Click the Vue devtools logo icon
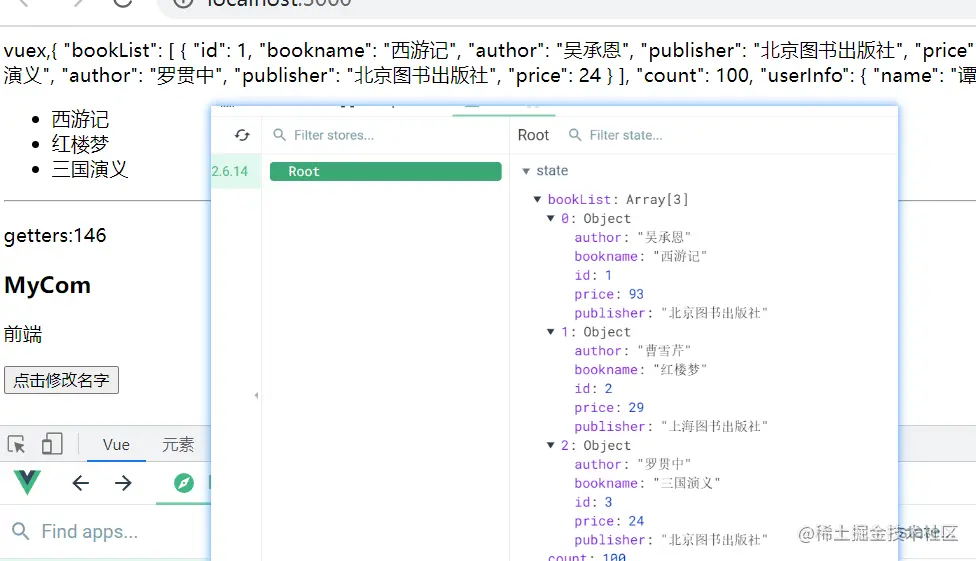This screenshot has width=976, height=561. pos(27,483)
